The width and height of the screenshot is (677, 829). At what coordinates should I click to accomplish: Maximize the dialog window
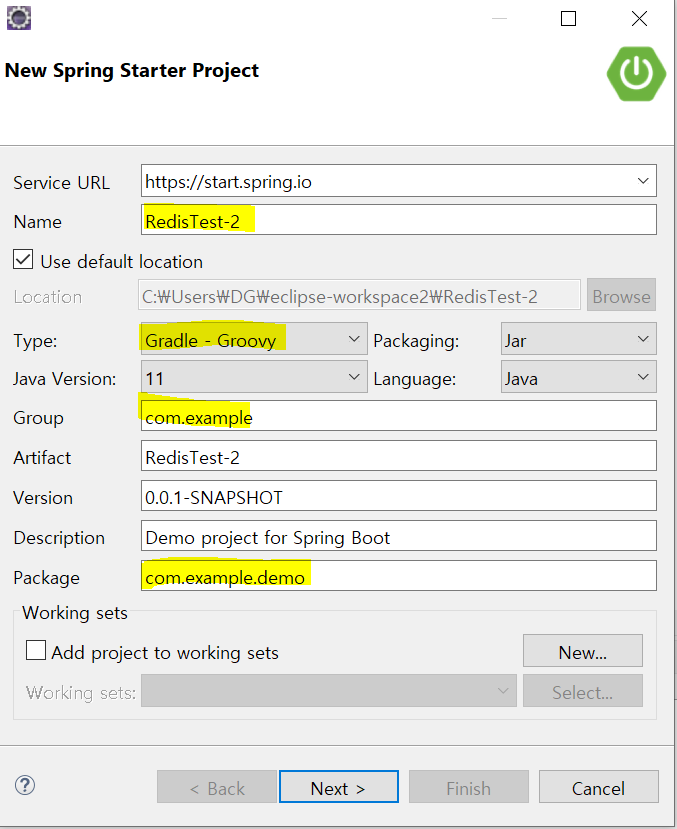click(x=568, y=19)
